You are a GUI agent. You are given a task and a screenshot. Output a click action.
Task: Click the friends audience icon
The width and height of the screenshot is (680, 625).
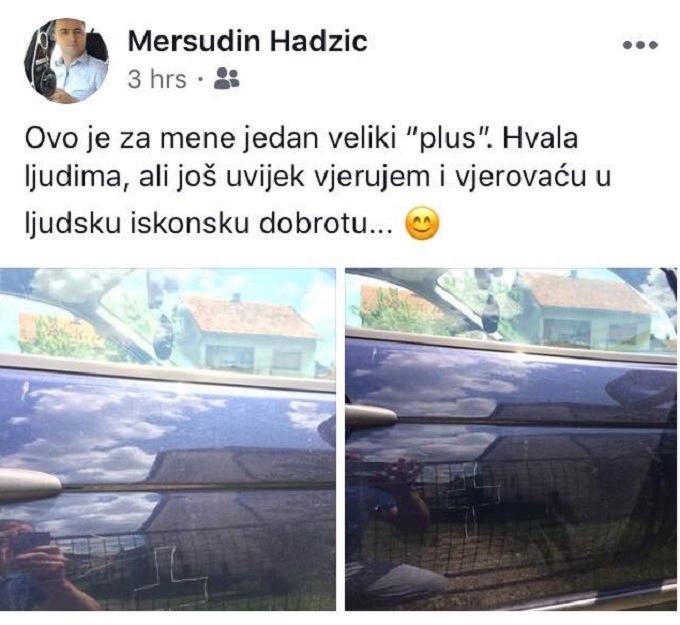tap(226, 79)
